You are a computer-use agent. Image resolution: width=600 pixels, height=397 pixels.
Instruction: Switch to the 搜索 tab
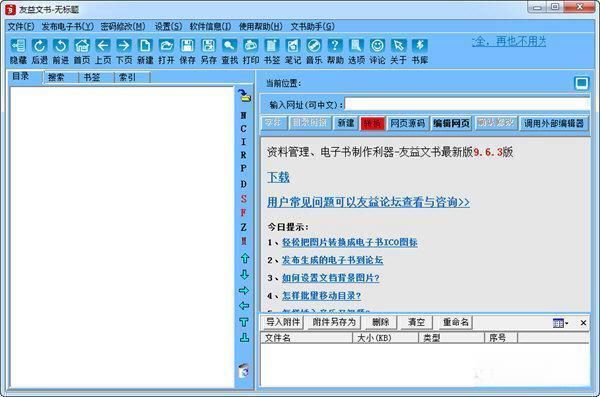(61, 77)
